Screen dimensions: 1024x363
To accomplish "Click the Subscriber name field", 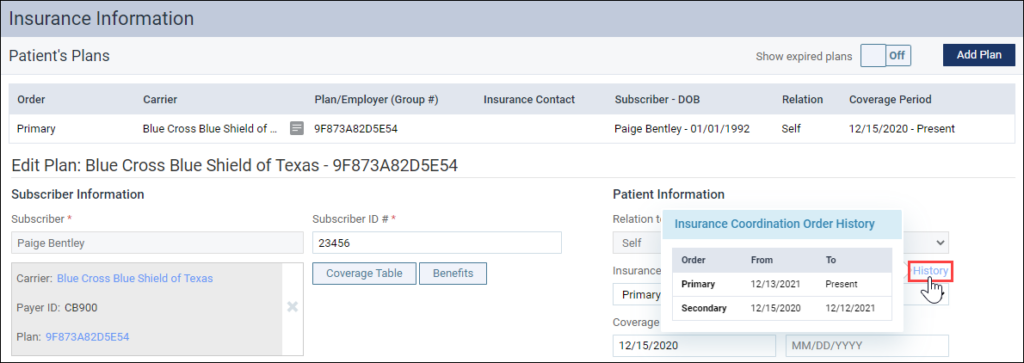I will (x=157, y=243).
